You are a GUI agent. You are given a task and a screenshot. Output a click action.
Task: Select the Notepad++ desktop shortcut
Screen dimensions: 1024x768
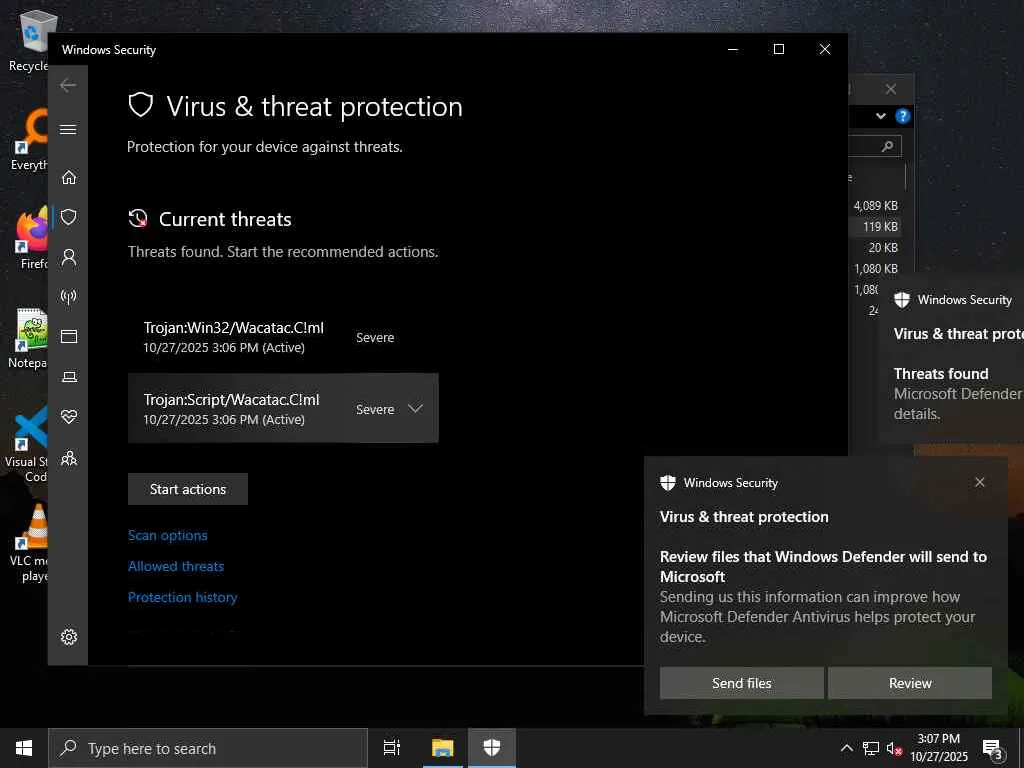point(27,338)
